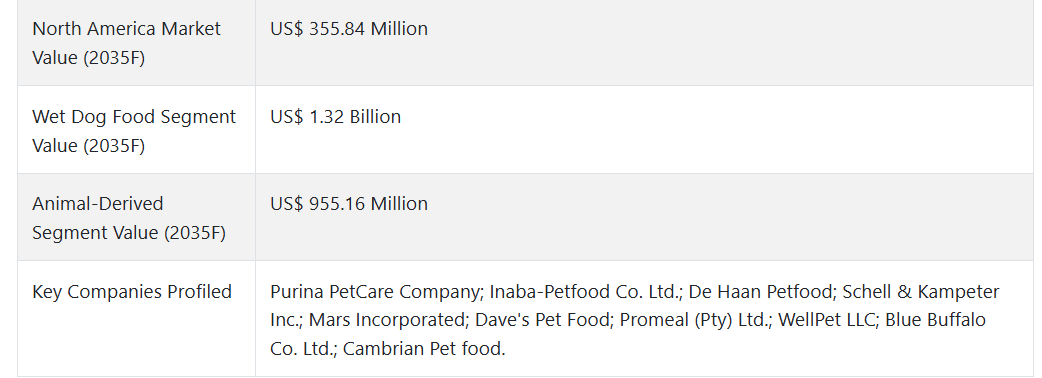Viewport: 1042px width, 378px height.
Task: Click Promeal (Pty) Ltd. text
Action: point(693,320)
